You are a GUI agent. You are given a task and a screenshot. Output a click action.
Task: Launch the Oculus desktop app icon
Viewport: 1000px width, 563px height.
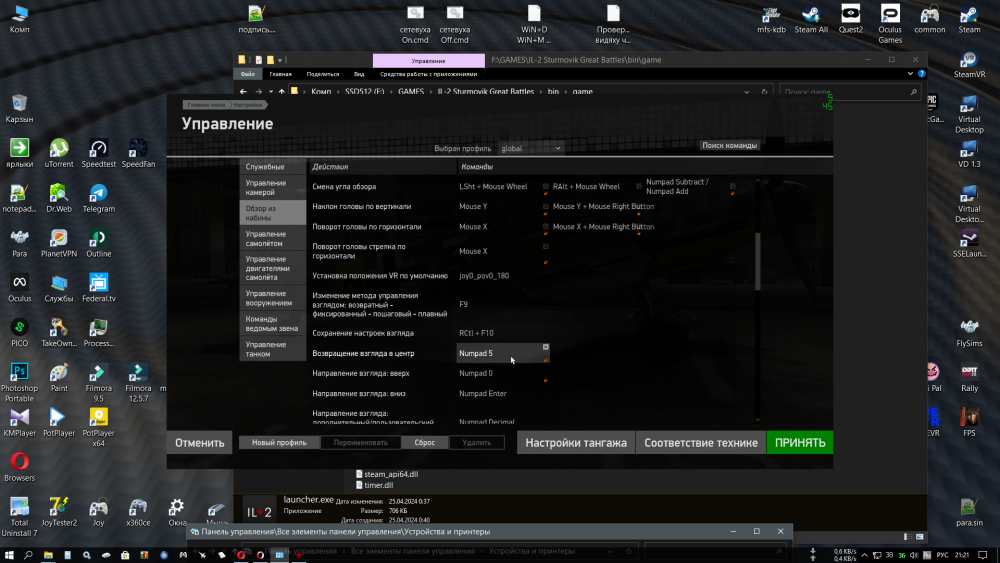[x=19, y=288]
